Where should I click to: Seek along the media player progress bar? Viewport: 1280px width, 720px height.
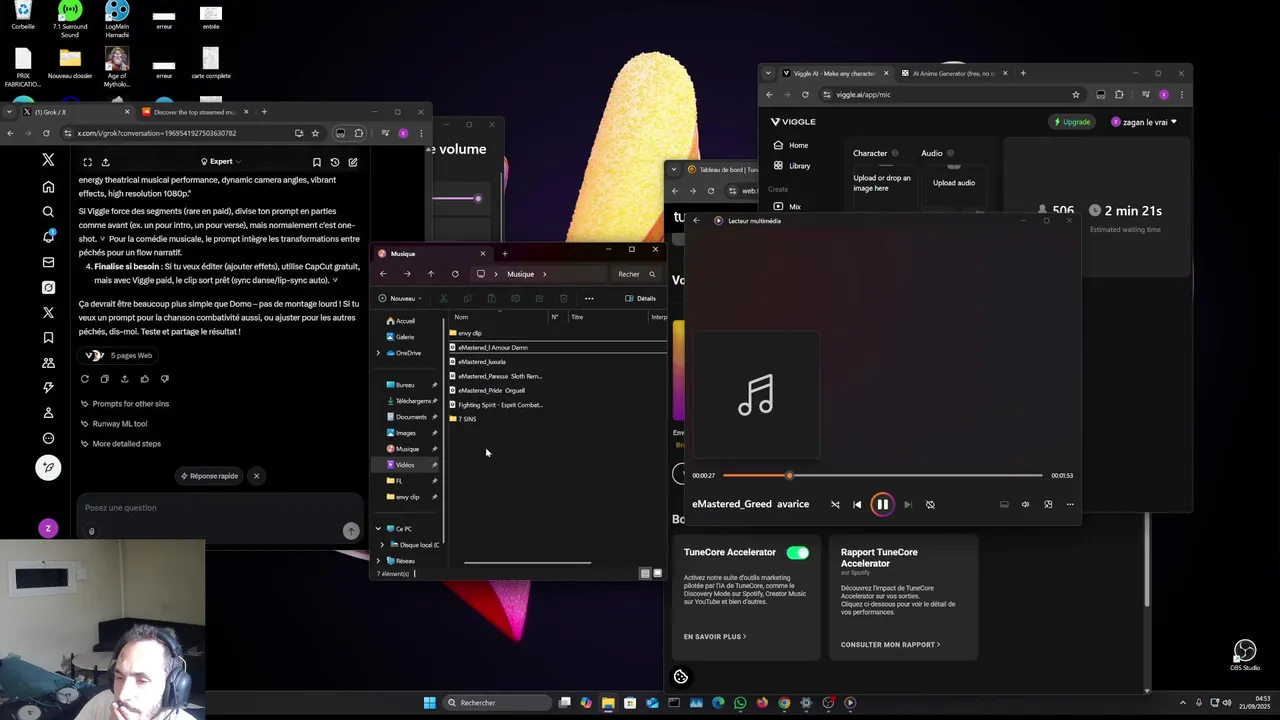(882, 476)
